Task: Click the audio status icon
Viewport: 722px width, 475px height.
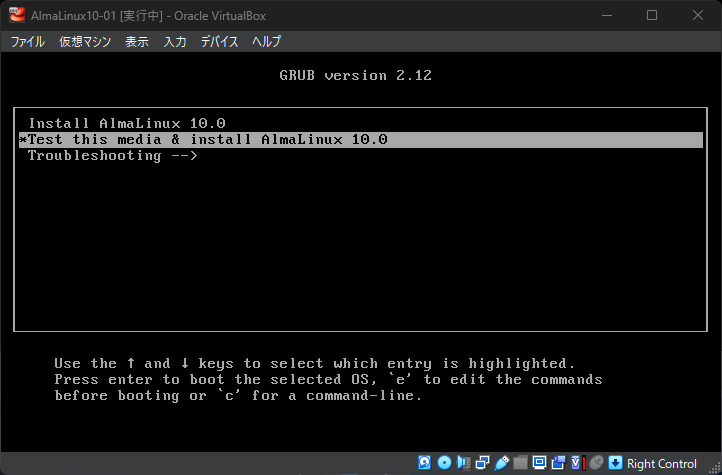Action: (464, 463)
